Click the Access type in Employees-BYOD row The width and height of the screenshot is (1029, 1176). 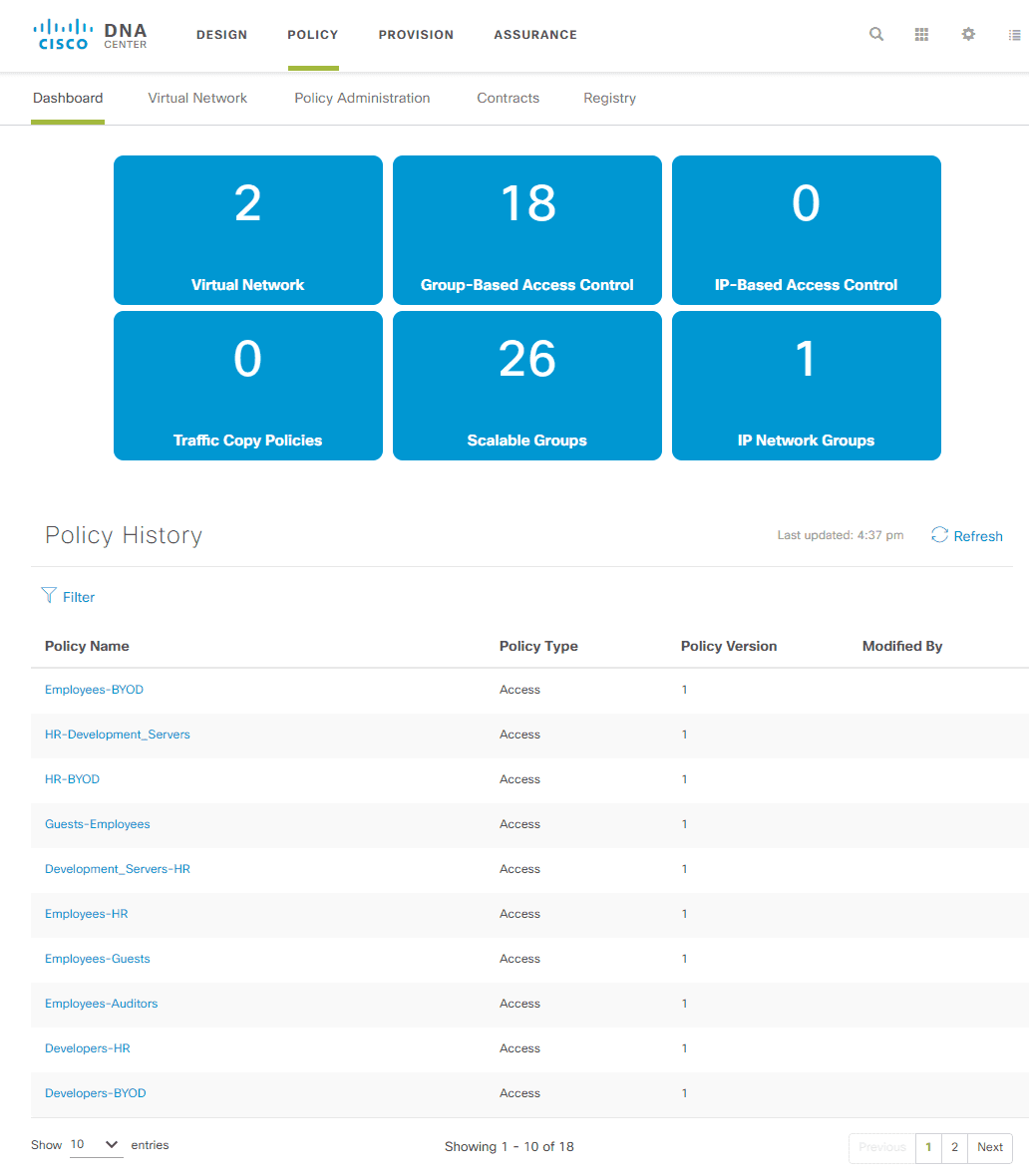(x=520, y=690)
